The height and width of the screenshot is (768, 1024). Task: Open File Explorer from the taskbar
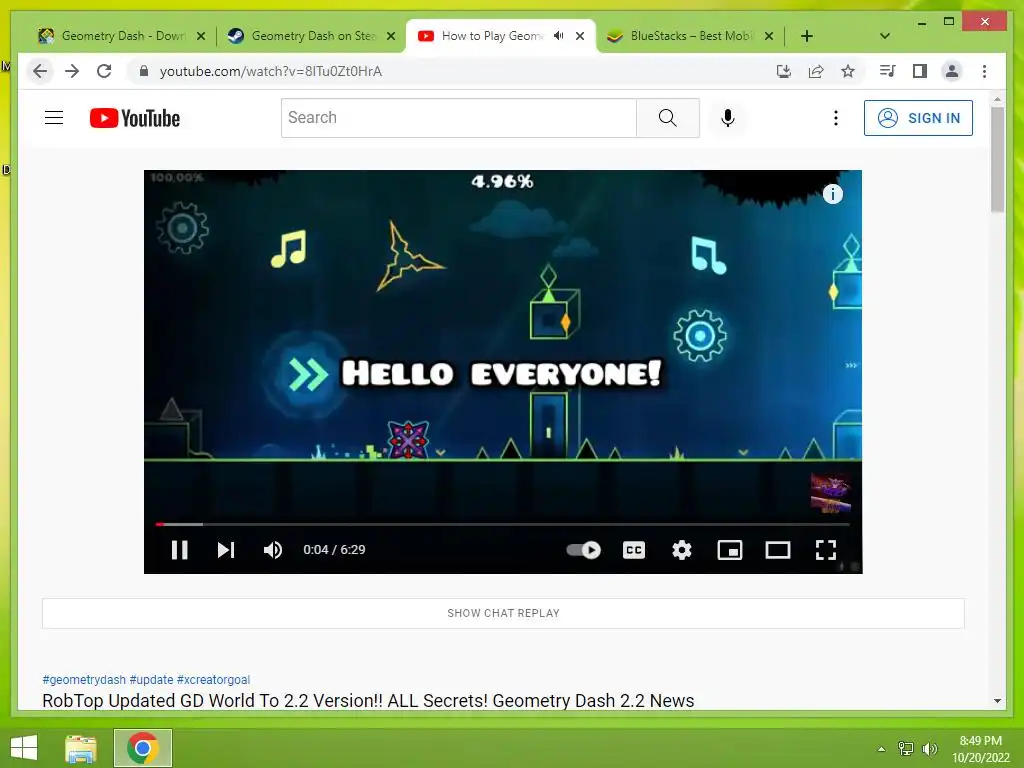pyautogui.click(x=81, y=748)
